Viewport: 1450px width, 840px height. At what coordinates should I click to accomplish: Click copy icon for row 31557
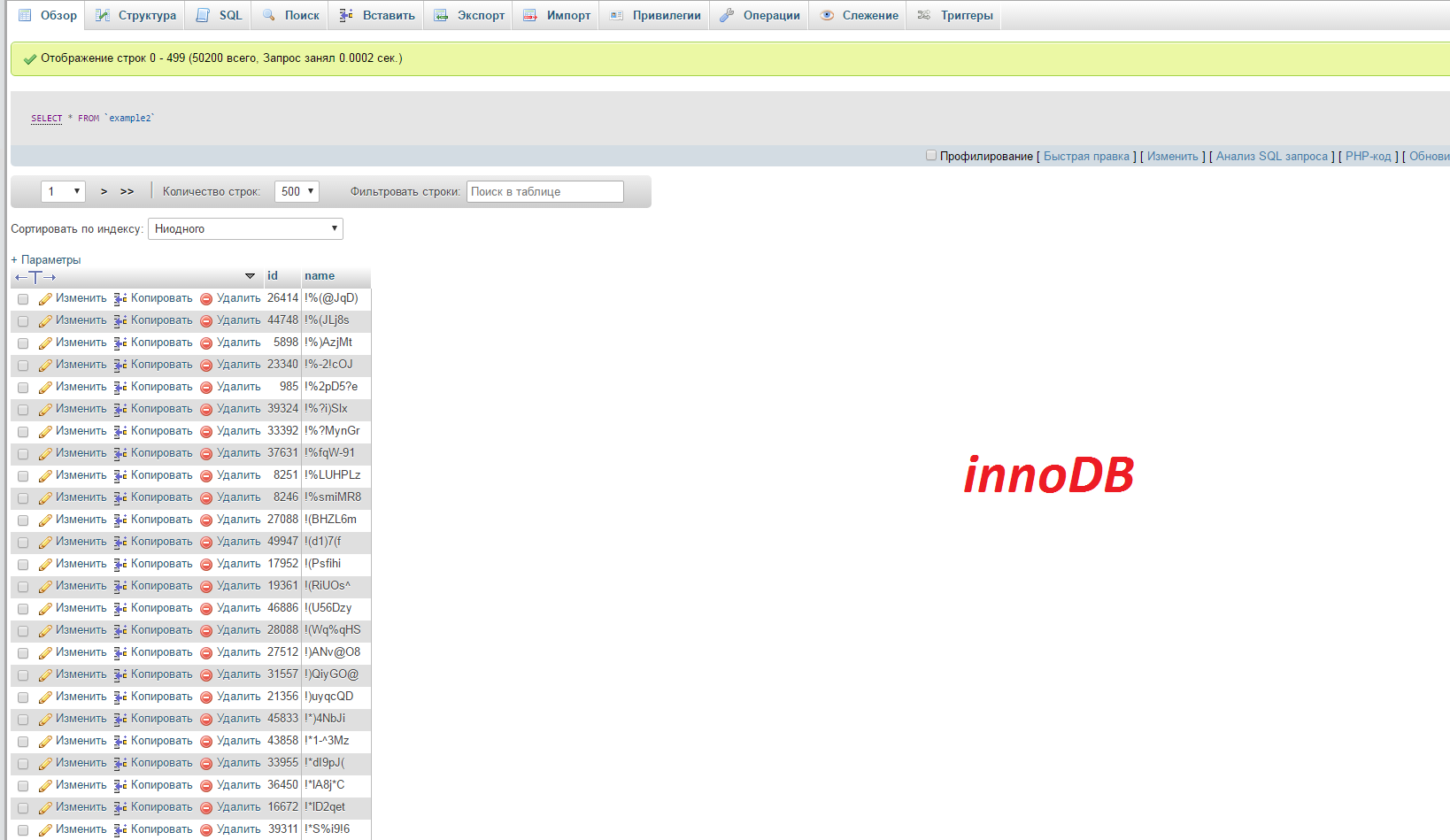(x=120, y=675)
